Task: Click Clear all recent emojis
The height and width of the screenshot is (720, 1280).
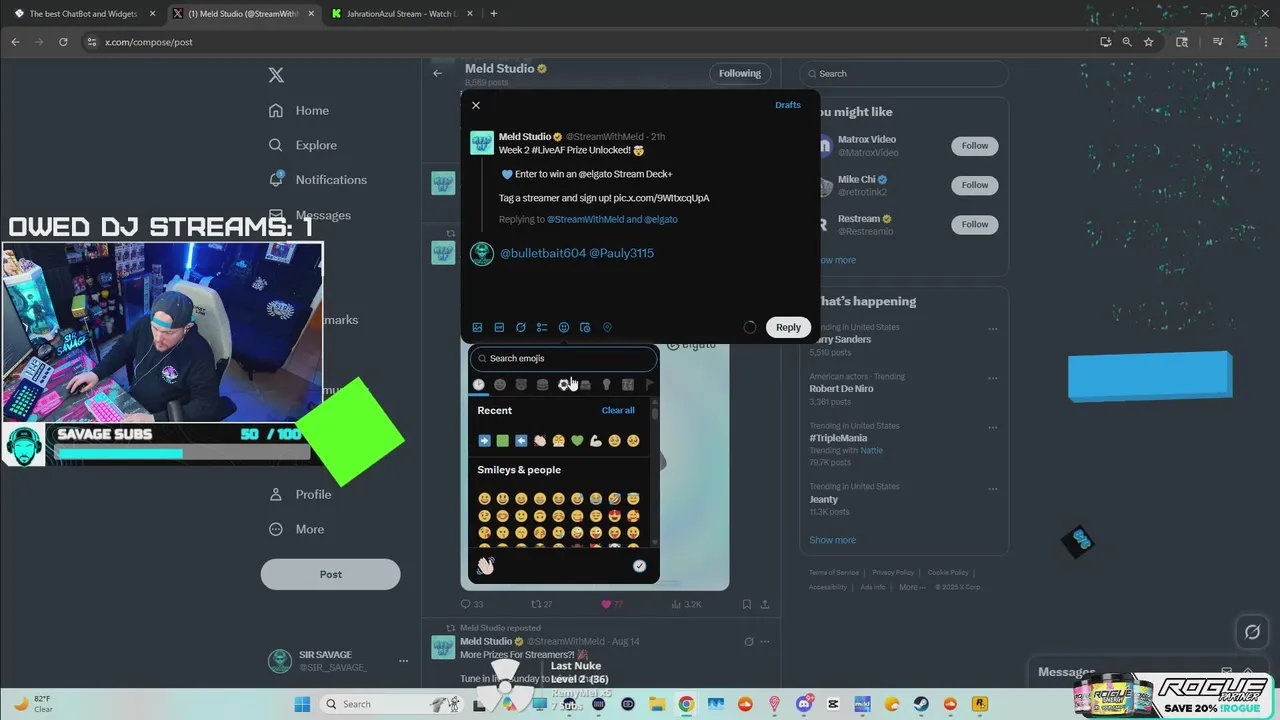Action: coord(618,410)
